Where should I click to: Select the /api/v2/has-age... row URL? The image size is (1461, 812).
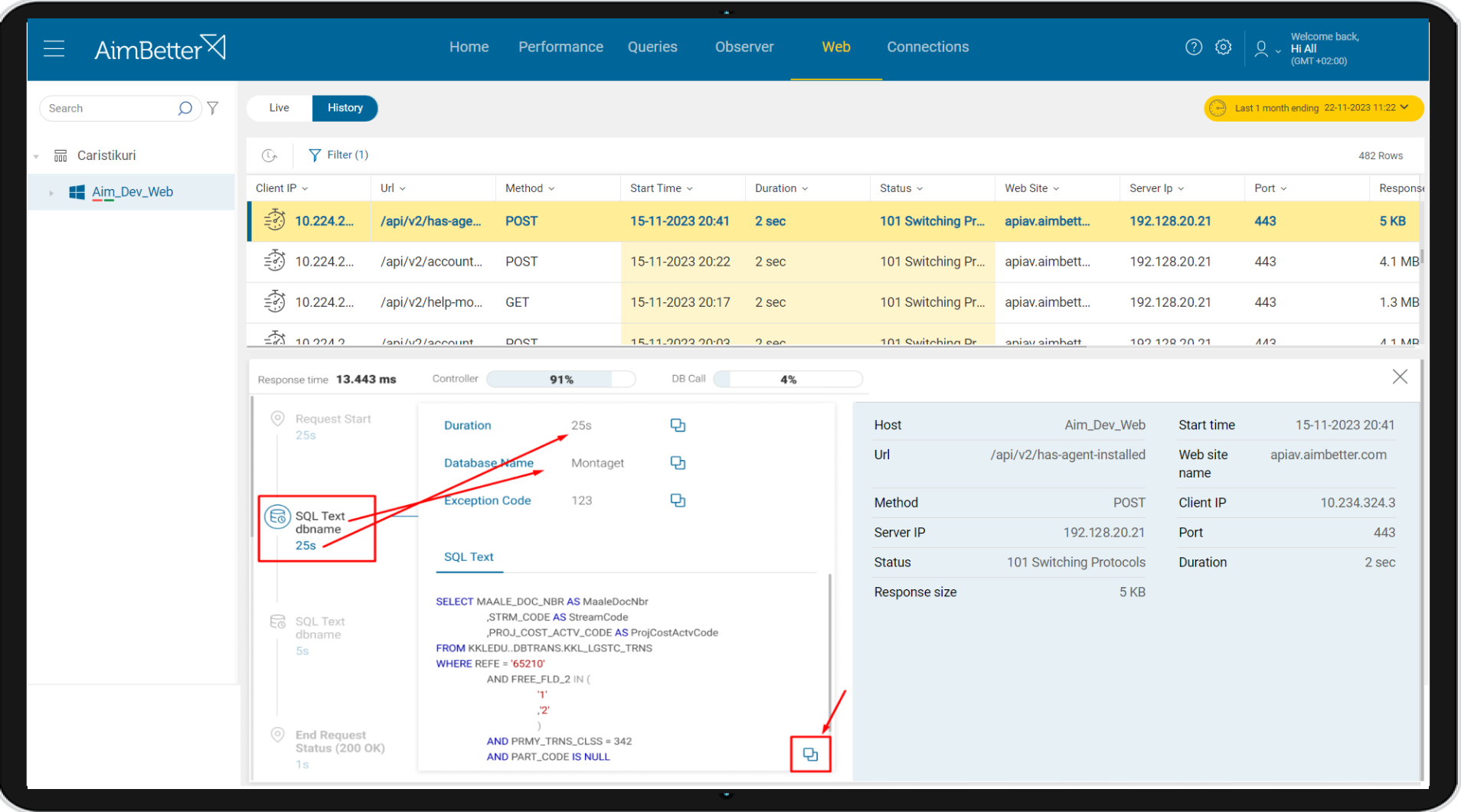click(430, 221)
